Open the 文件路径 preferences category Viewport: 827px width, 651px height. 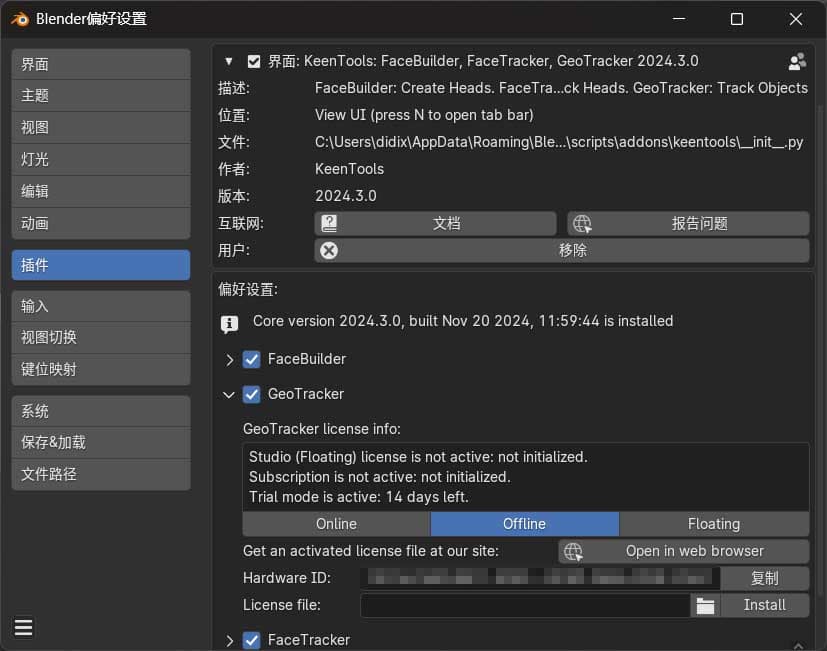101,474
